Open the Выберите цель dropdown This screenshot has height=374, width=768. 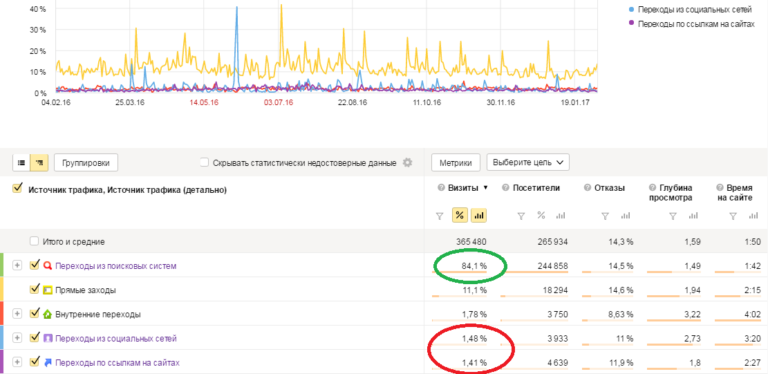click(528, 163)
